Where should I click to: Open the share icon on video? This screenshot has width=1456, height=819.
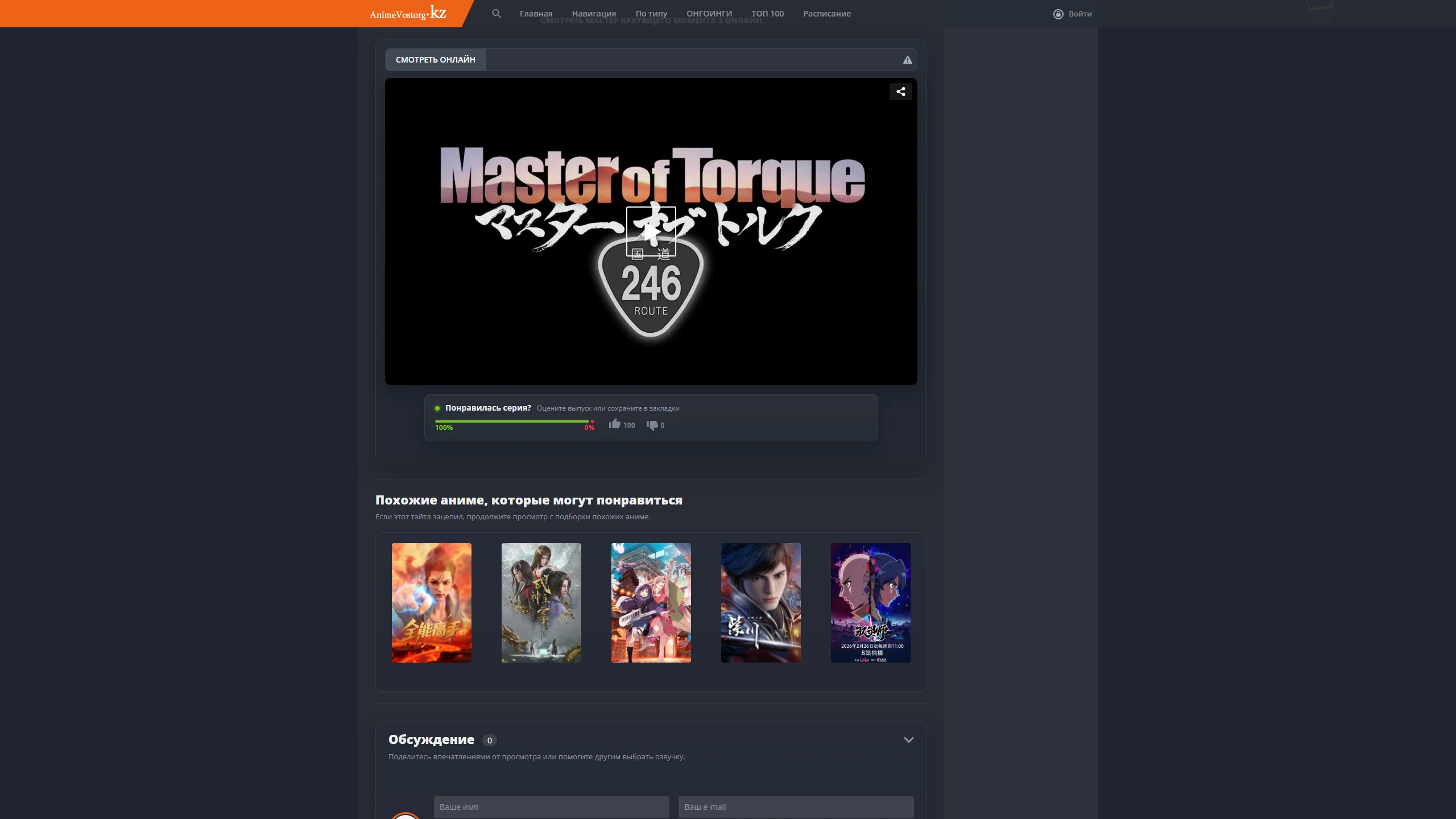click(x=900, y=92)
